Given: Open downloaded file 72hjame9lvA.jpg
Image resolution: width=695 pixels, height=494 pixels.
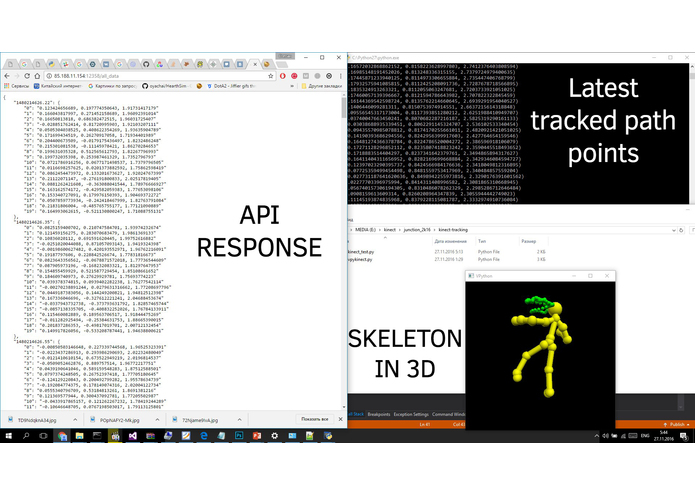Looking at the screenshot, I should tap(200, 420).
